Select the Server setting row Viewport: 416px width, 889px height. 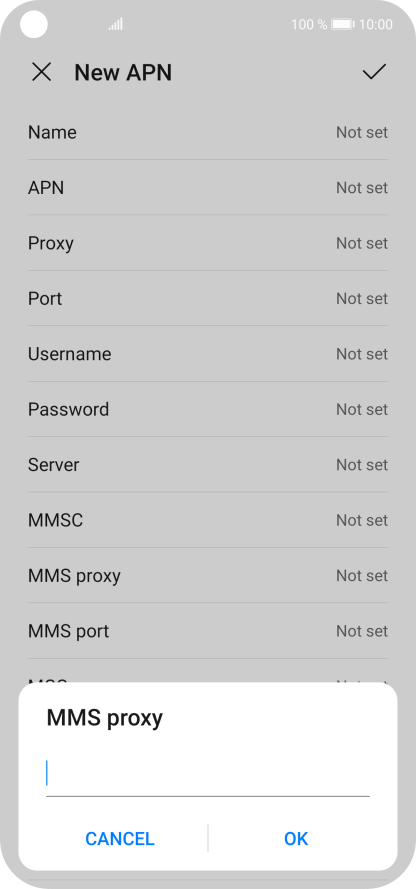tap(208, 465)
